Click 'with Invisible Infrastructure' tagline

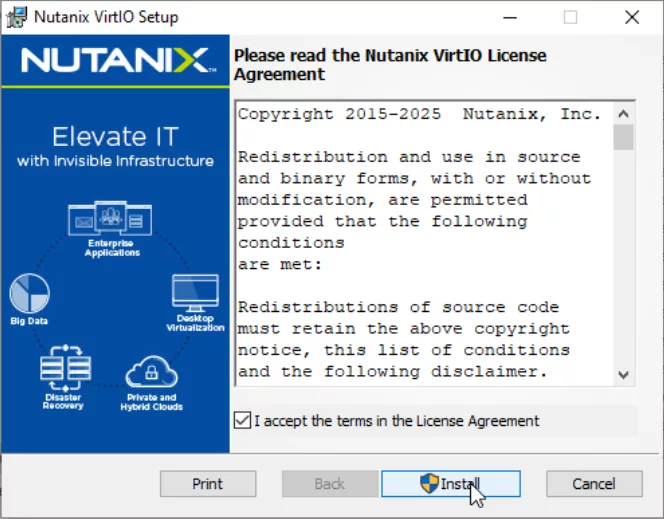(x=115, y=161)
